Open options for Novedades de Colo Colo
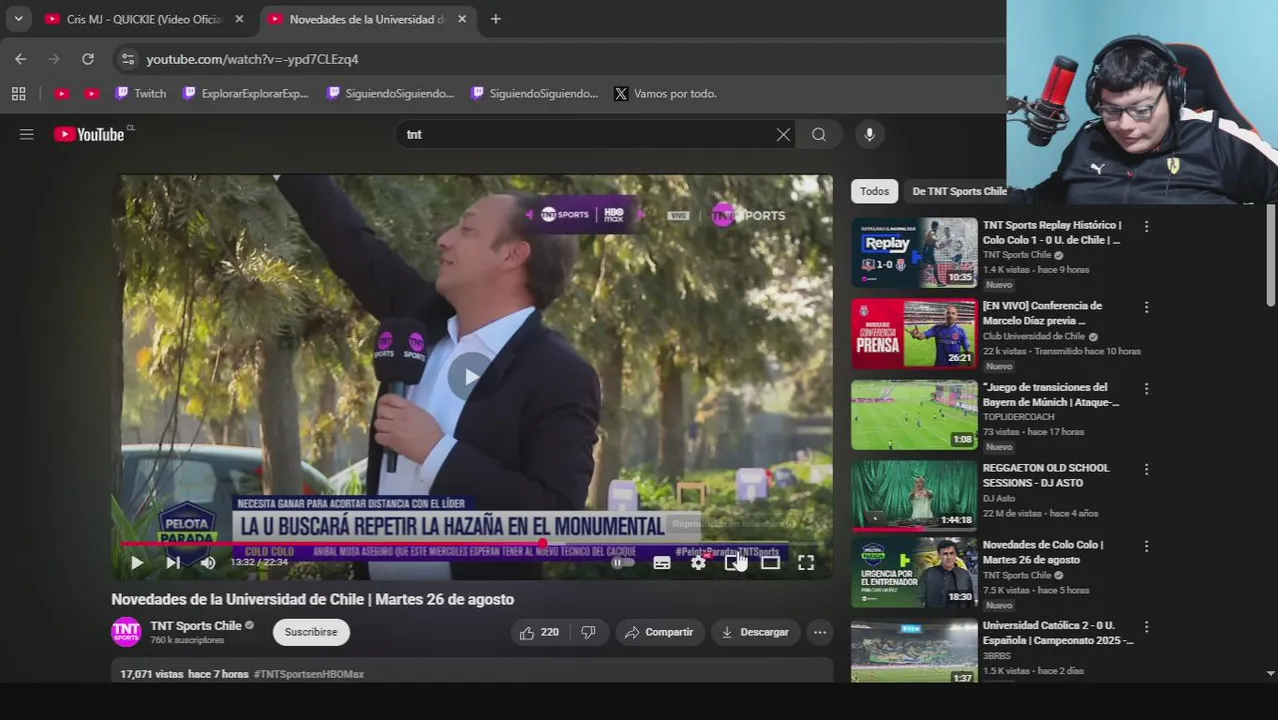The height and width of the screenshot is (720, 1278). (1146, 547)
